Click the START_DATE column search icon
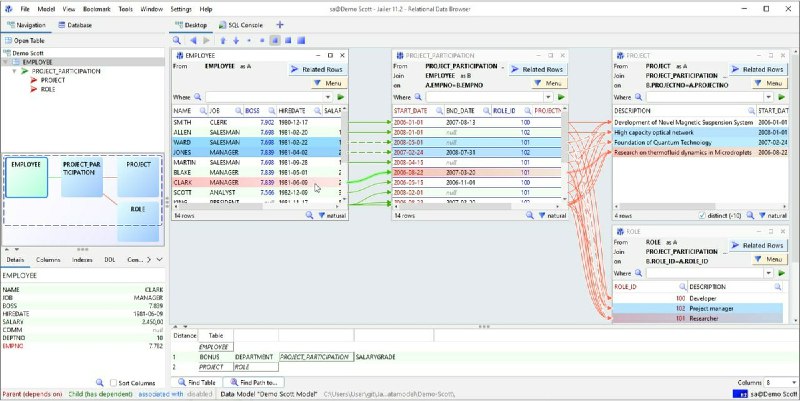Image resolution: width=800 pixels, height=401 pixels. (438, 111)
